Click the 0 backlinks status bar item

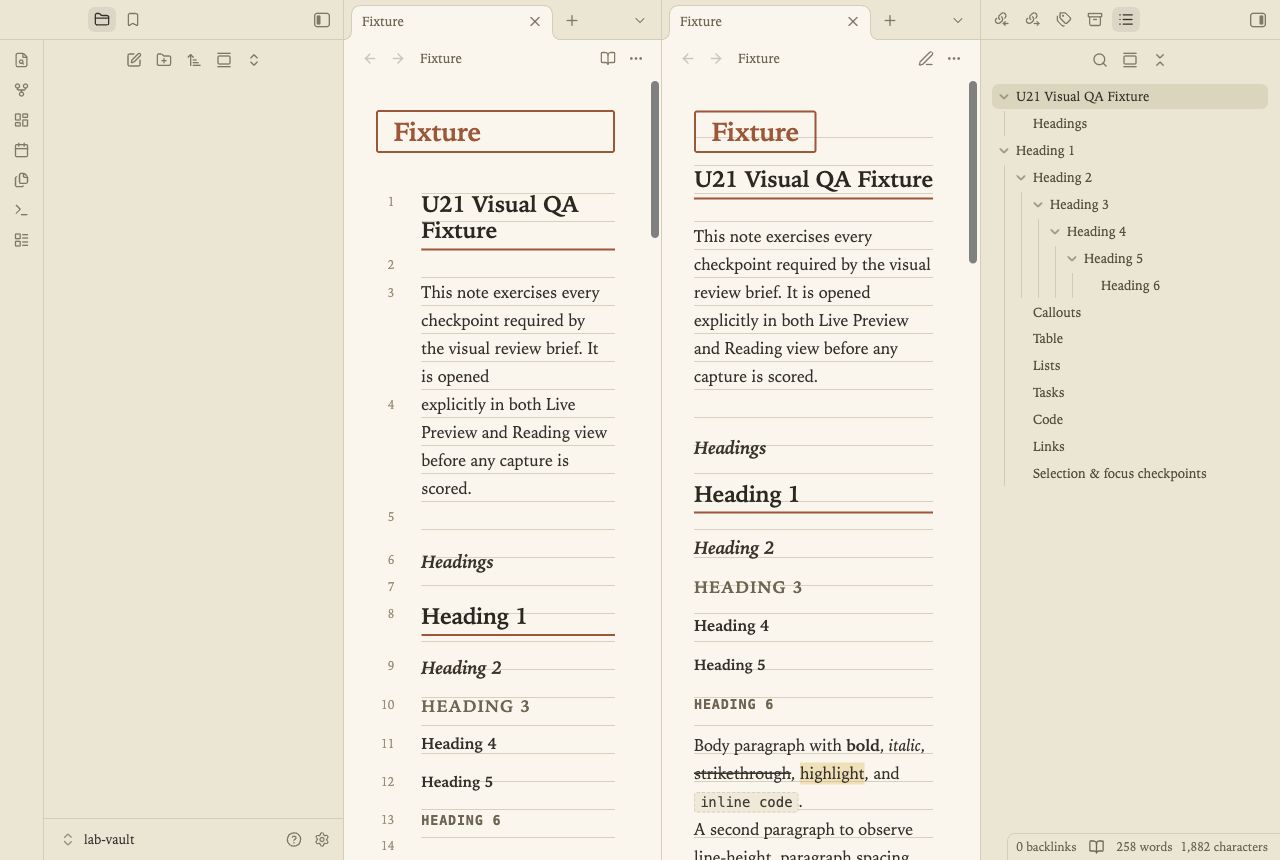[1046, 847]
